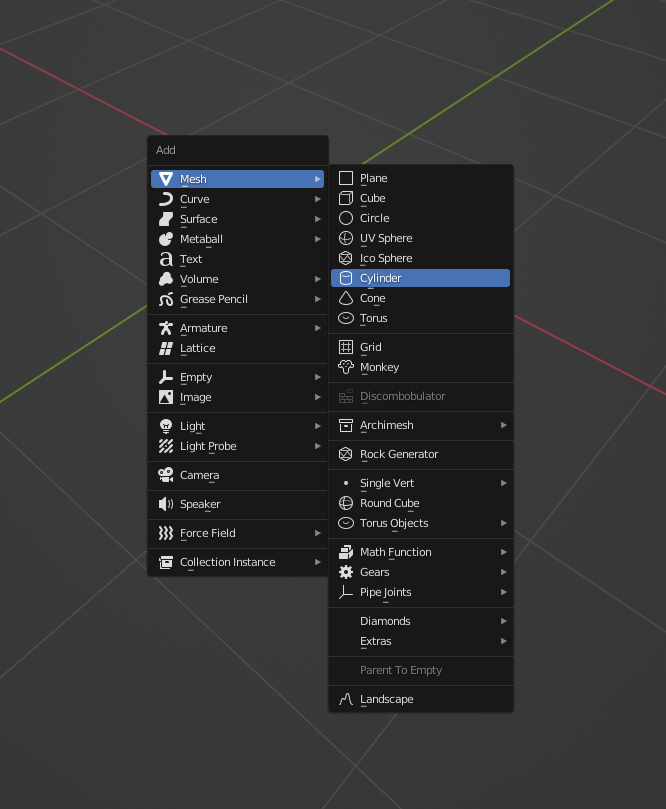
Task: Click the Plane square icon
Action: [346, 178]
